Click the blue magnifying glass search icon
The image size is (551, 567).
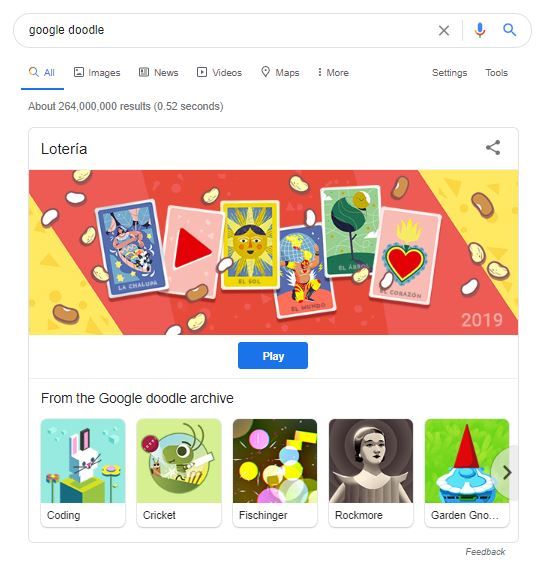(x=509, y=30)
